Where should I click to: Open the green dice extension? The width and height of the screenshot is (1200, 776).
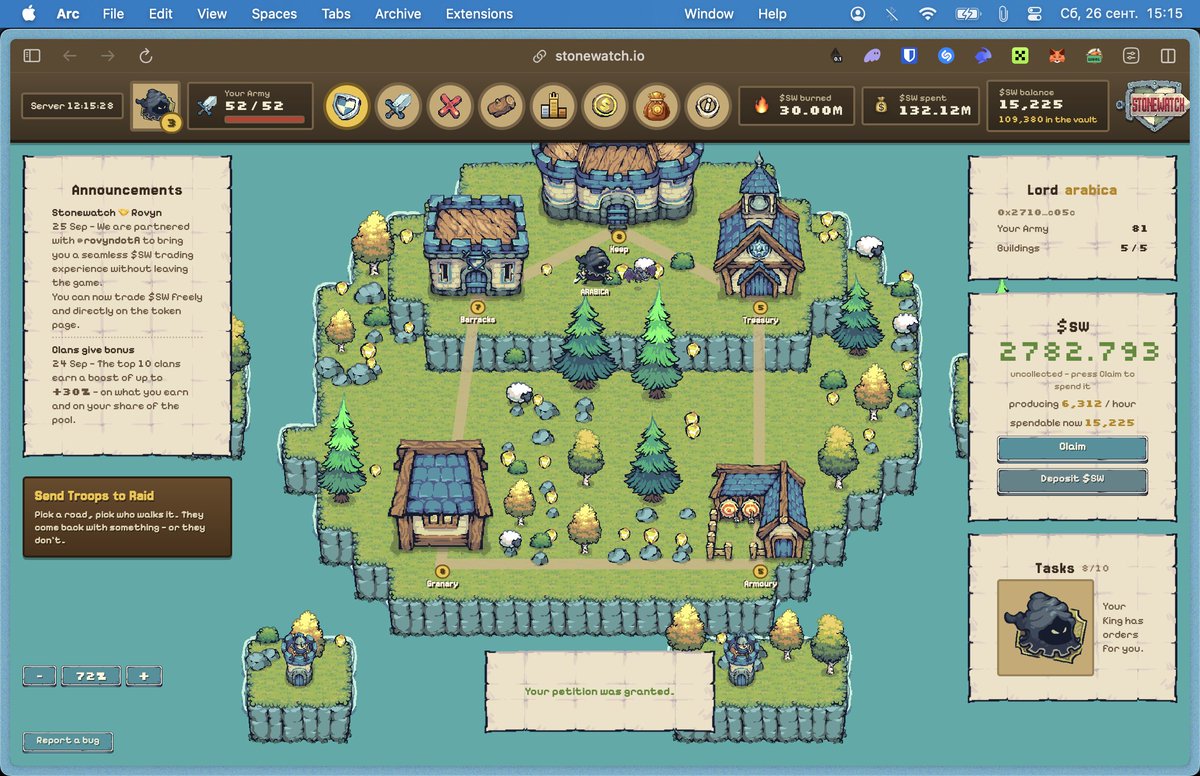click(x=1020, y=56)
